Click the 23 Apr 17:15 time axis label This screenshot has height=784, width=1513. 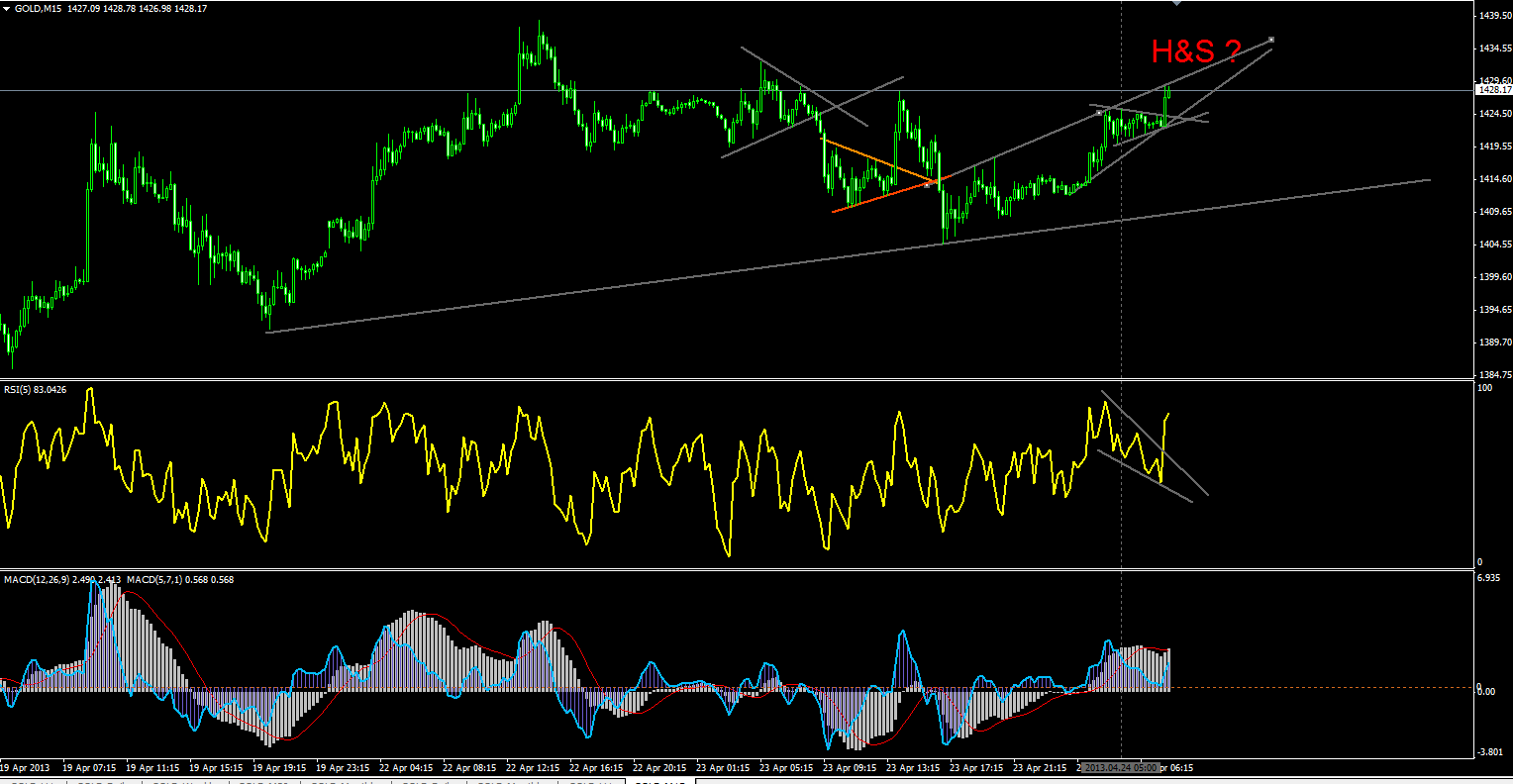pyautogui.click(x=976, y=768)
